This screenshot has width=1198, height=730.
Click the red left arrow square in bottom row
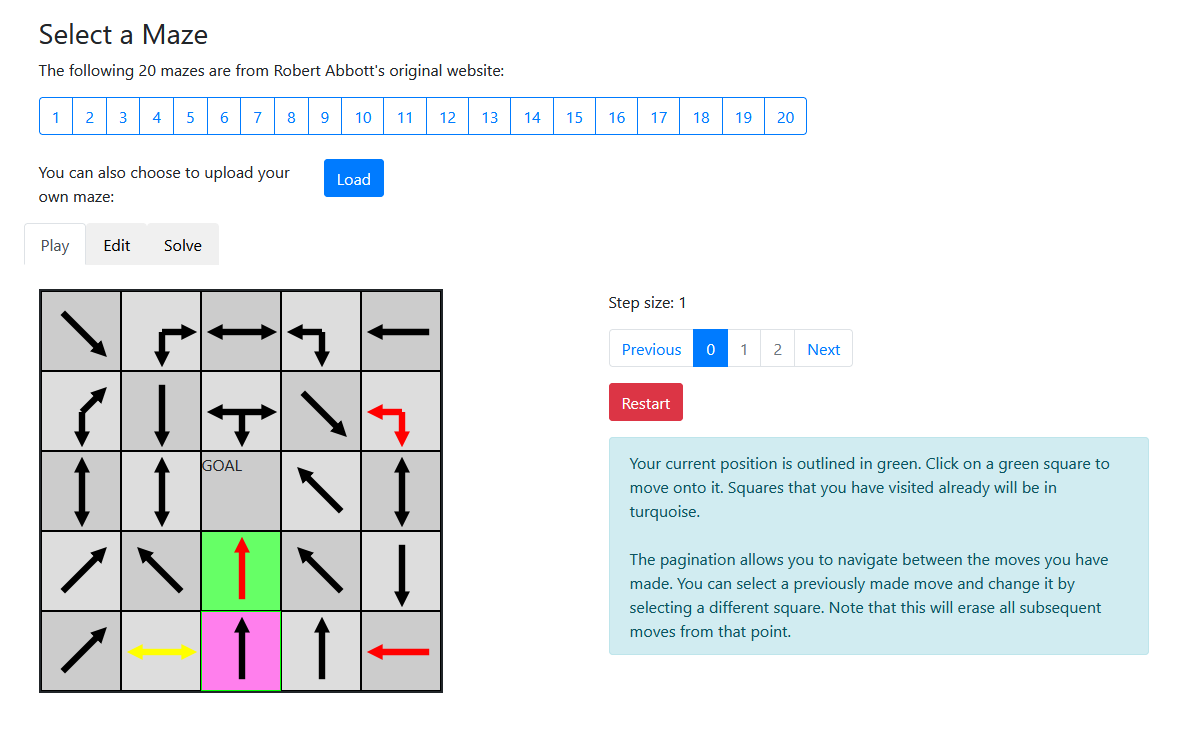coord(401,651)
